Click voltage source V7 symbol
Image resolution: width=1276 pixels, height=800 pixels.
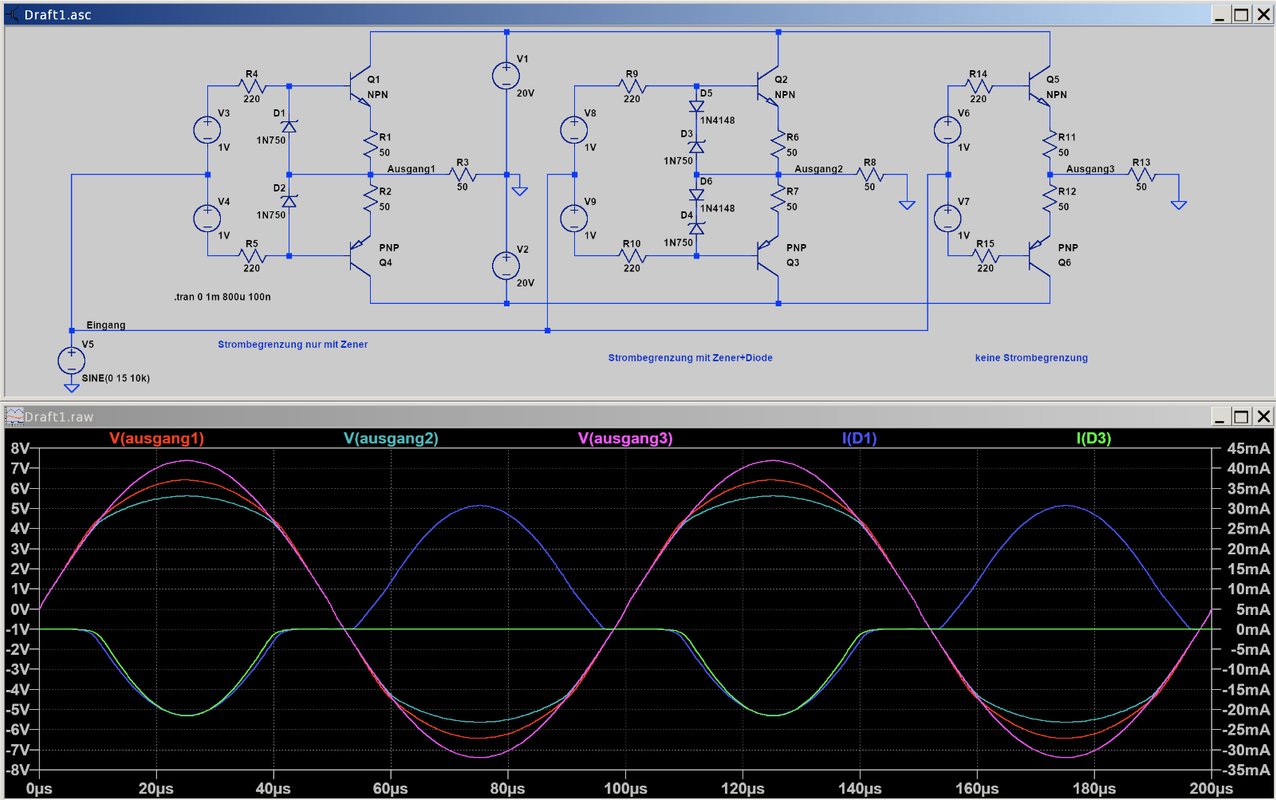946,216
